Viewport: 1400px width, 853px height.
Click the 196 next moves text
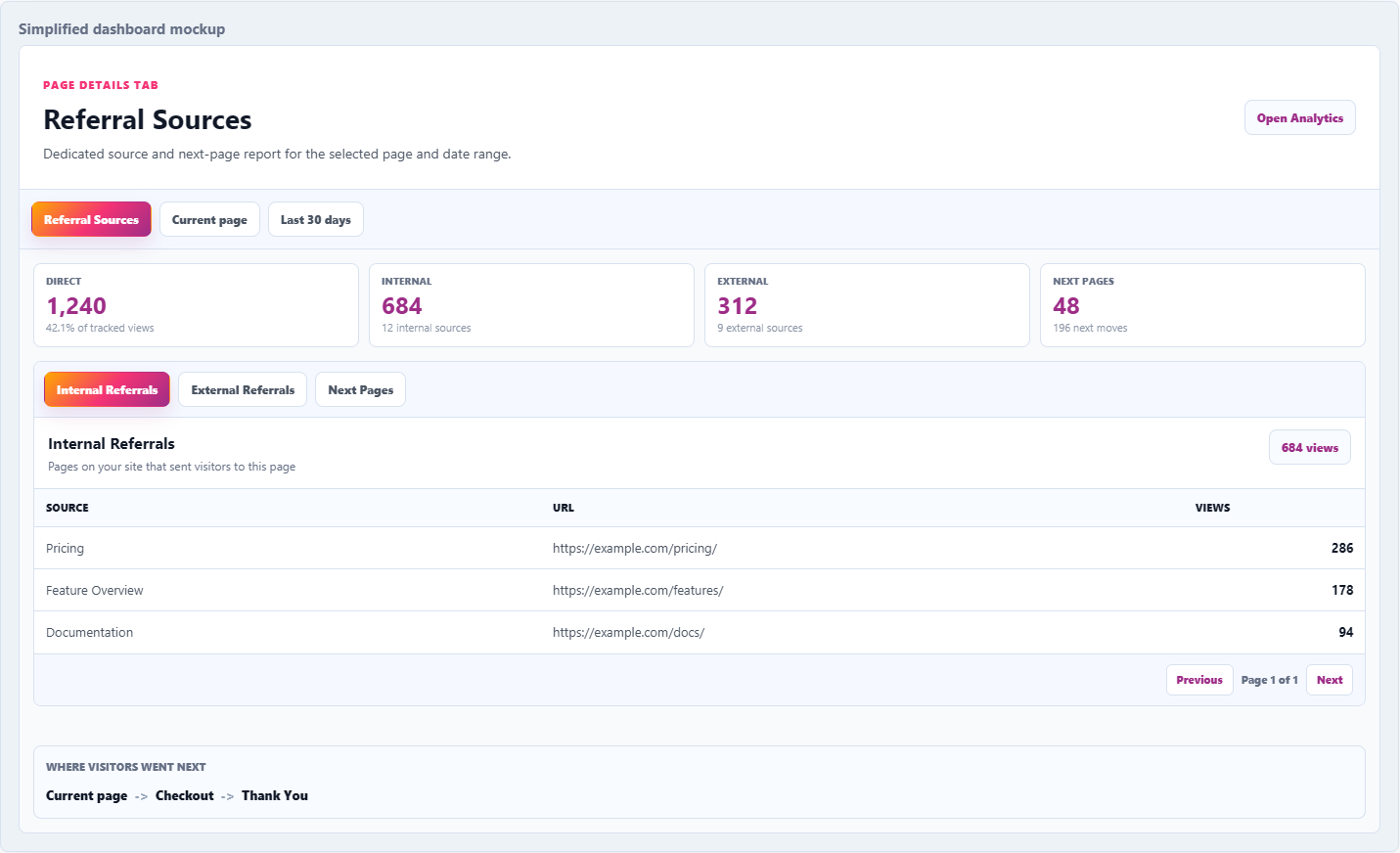(1090, 328)
